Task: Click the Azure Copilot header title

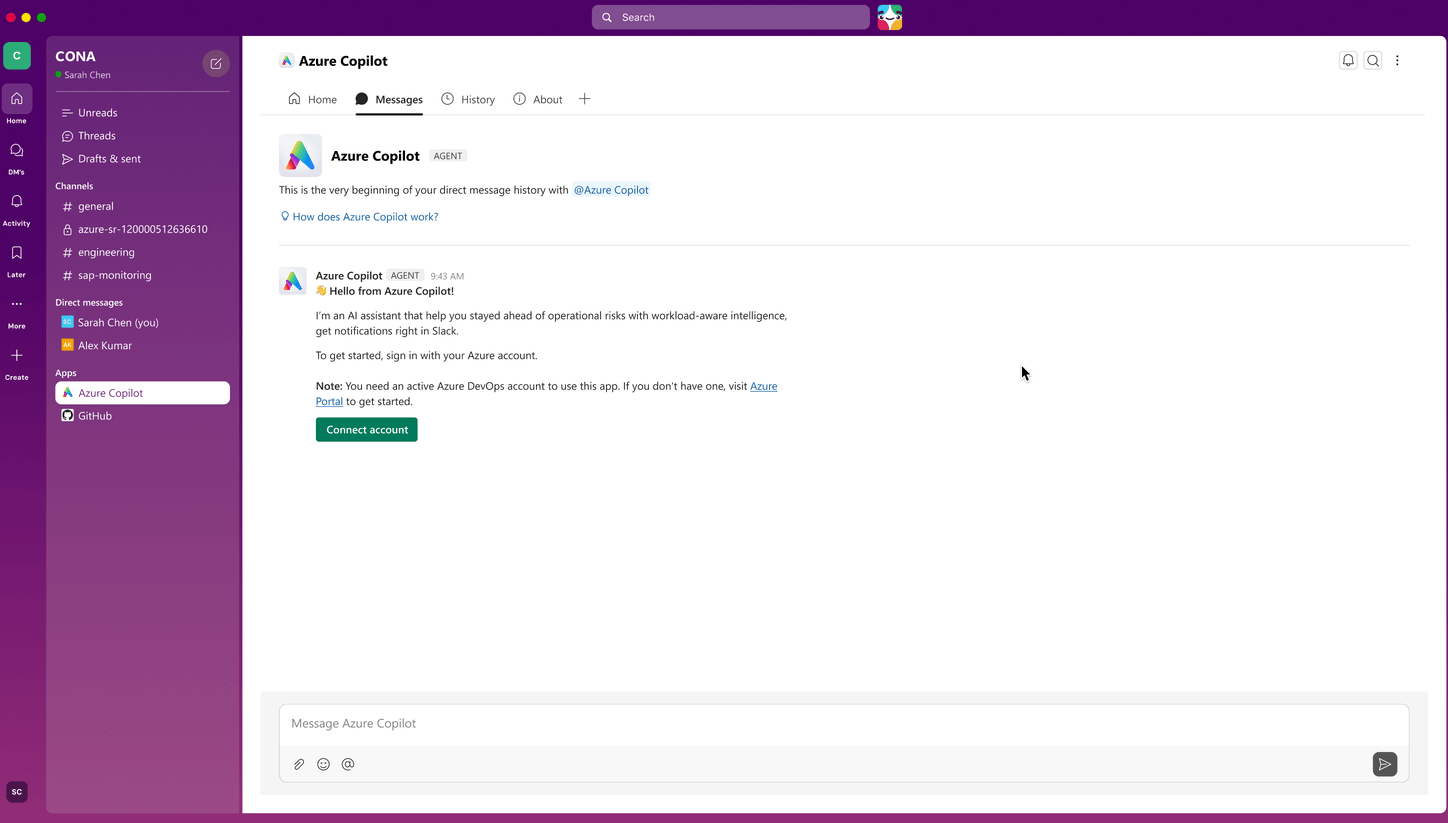Action: [x=343, y=61]
